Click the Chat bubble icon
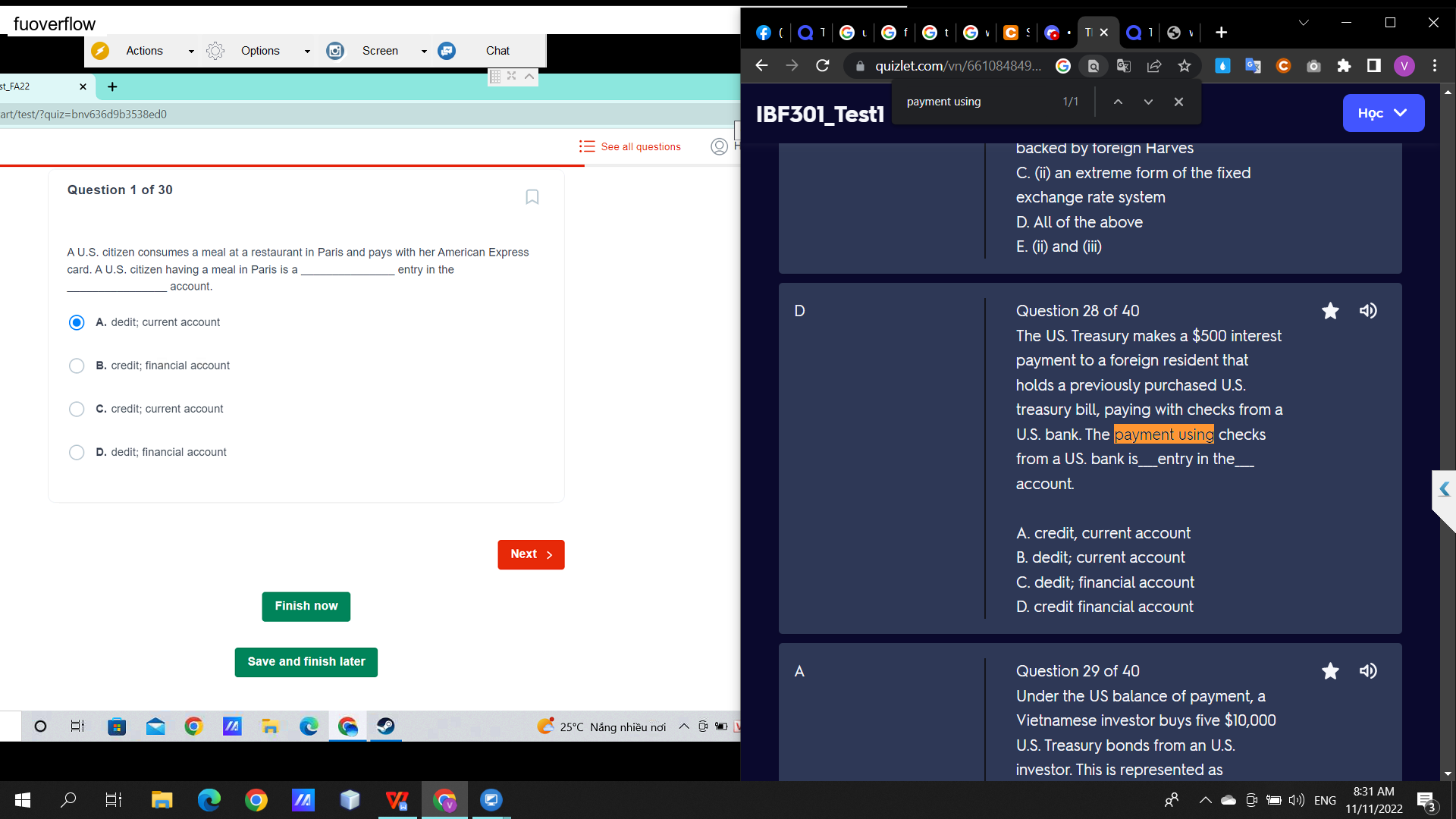The image size is (1456, 819). click(447, 51)
